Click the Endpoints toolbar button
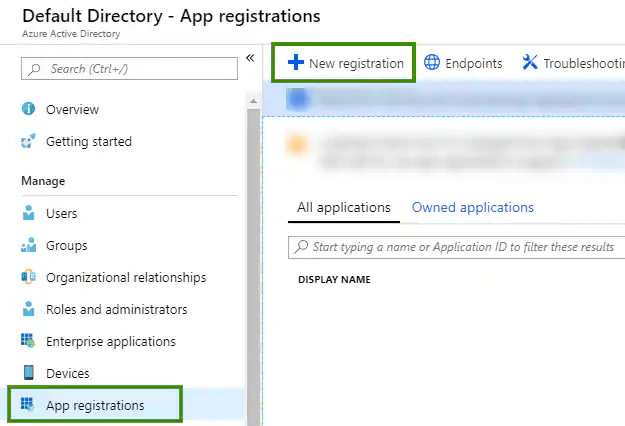 click(x=463, y=63)
